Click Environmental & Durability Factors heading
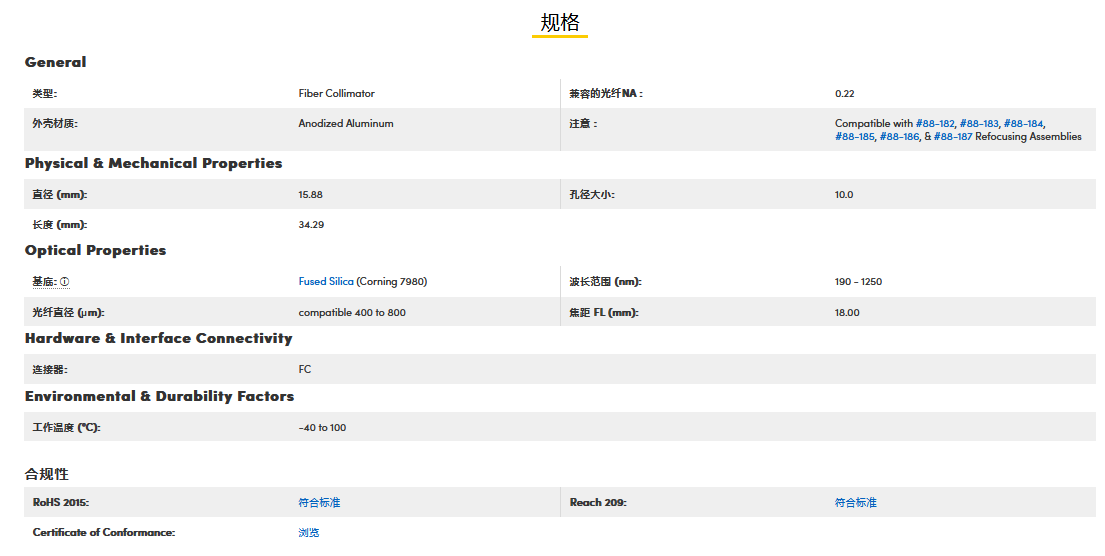 (x=160, y=396)
